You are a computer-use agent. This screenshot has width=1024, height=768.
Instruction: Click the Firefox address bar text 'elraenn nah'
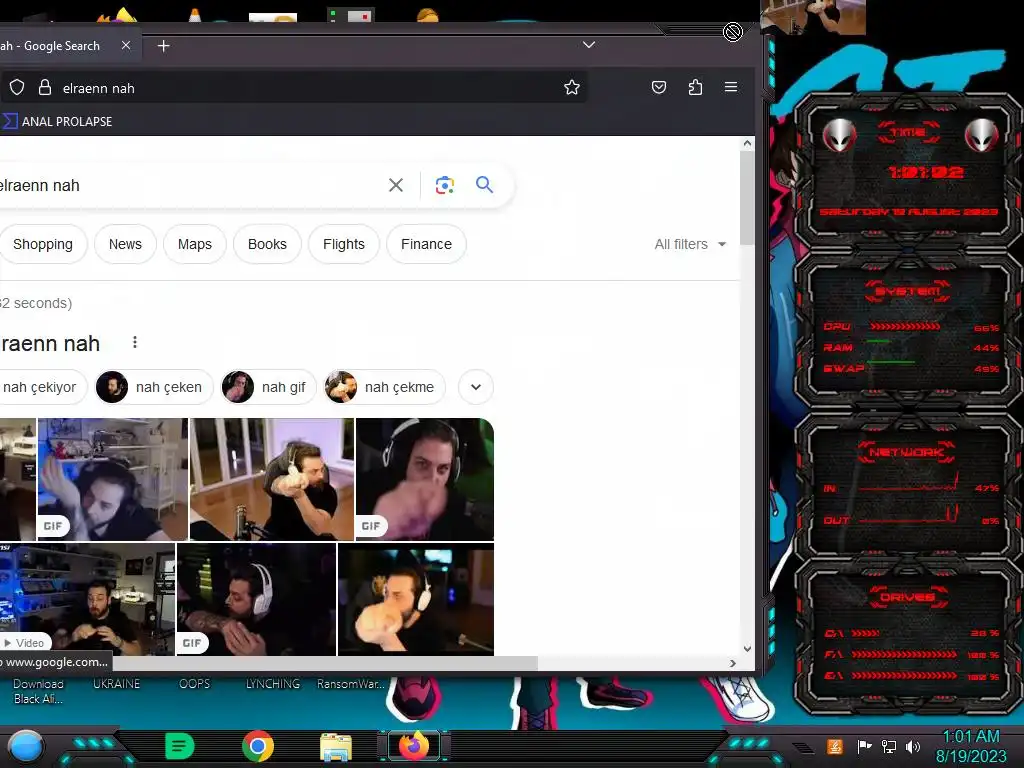tap(99, 88)
